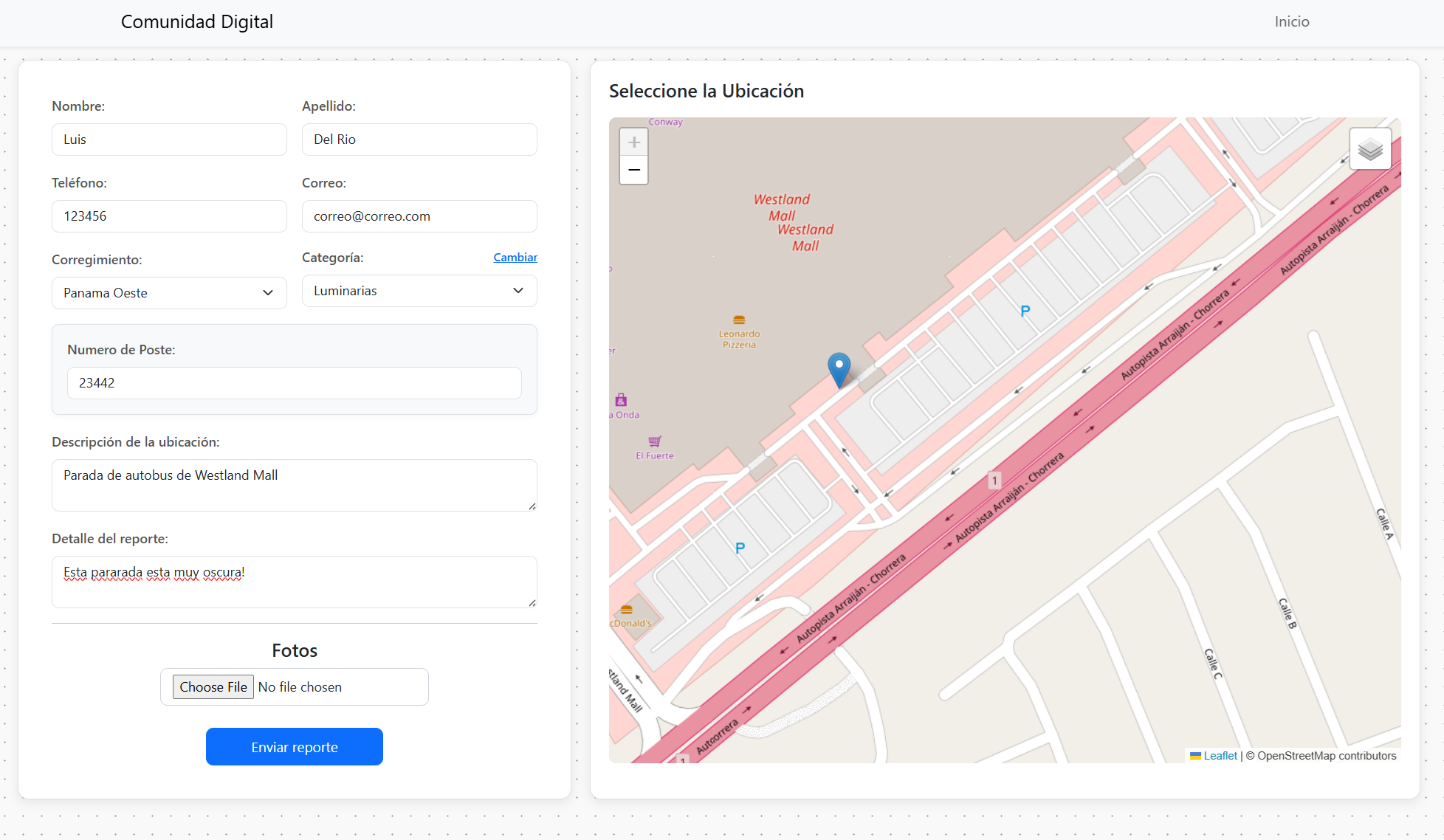Viewport: 1444px width, 840px height.
Task: Click the lower parking P symbol
Action: coord(740,548)
